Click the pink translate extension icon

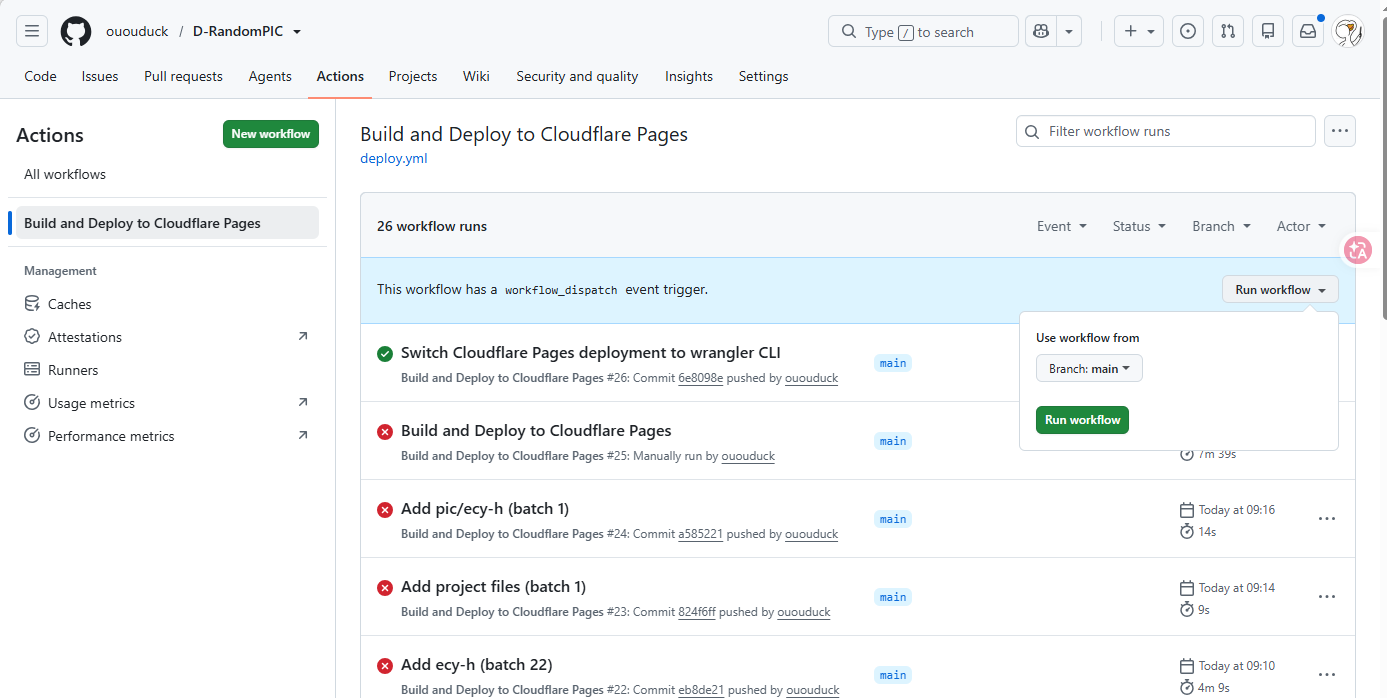click(1357, 250)
